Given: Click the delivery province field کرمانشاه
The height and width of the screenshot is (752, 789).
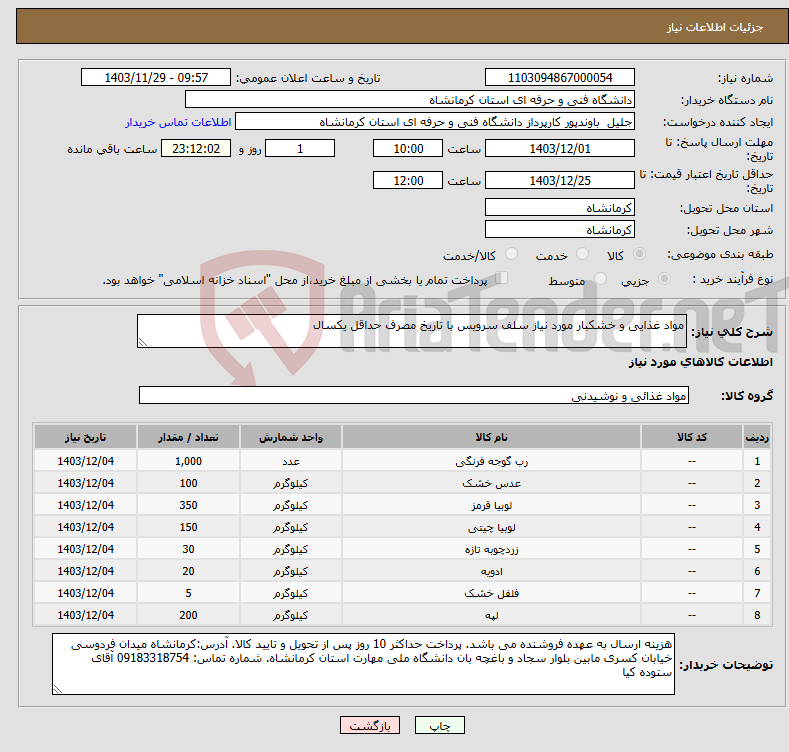Looking at the screenshot, I should pyautogui.click(x=560, y=207).
